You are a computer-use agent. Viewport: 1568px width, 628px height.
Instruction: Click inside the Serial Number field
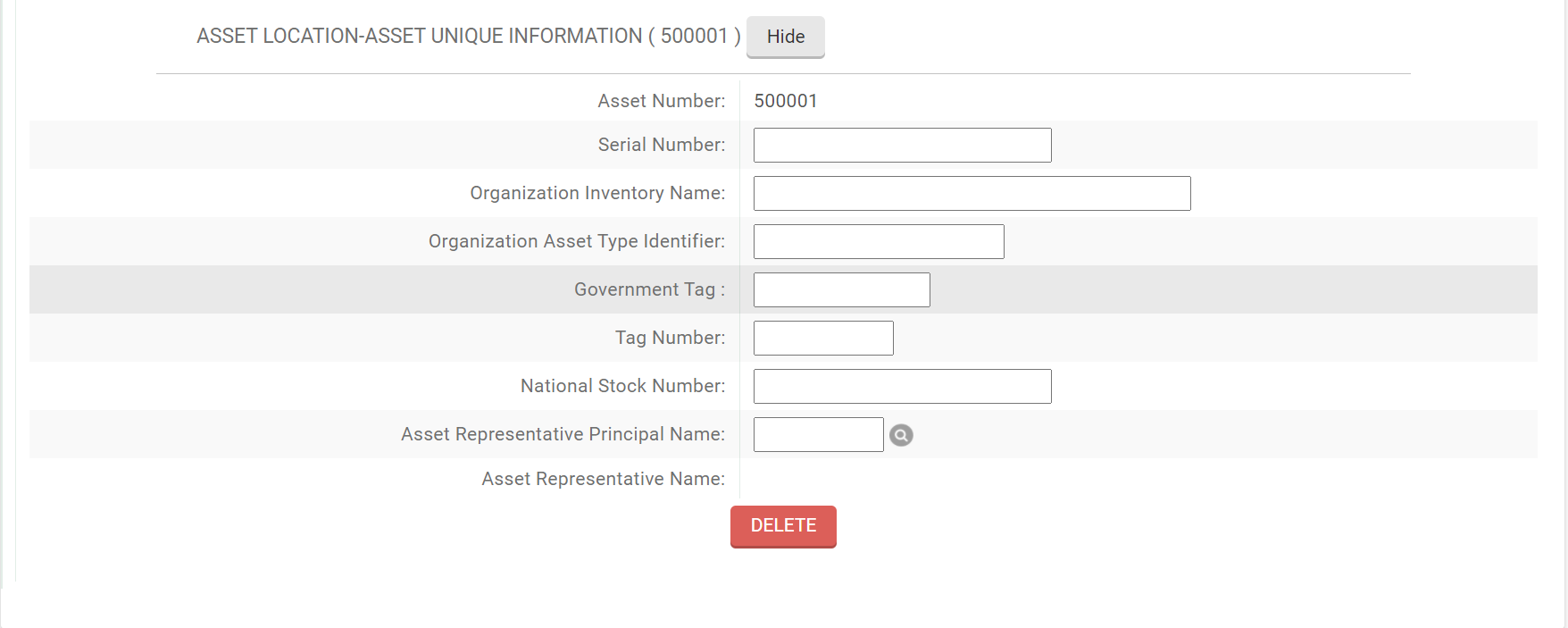coord(902,145)
